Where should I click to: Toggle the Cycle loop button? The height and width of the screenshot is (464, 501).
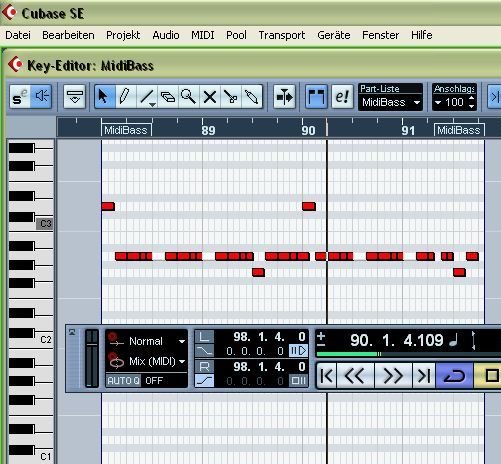click(x=454, y=376)
